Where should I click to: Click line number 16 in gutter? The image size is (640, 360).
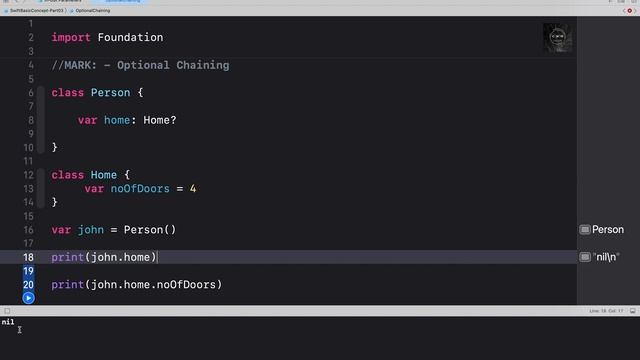coord(28,230)
